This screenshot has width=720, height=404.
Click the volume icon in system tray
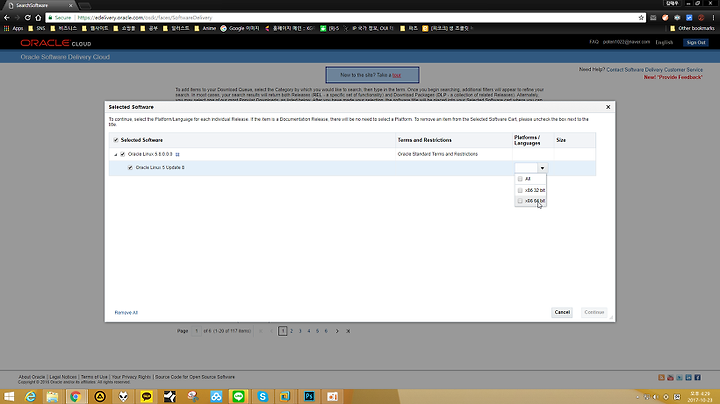pyautogui.click(x=656, y=397)
